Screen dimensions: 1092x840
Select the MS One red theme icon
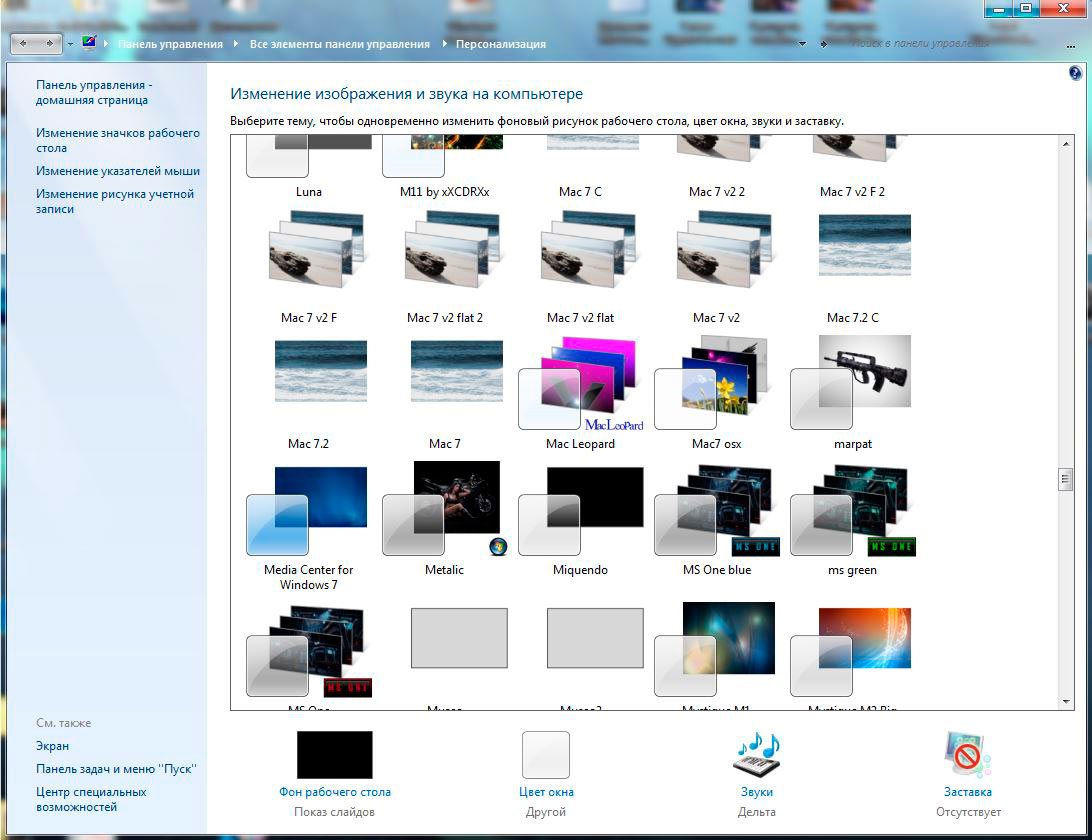click(x=309, y=651)
